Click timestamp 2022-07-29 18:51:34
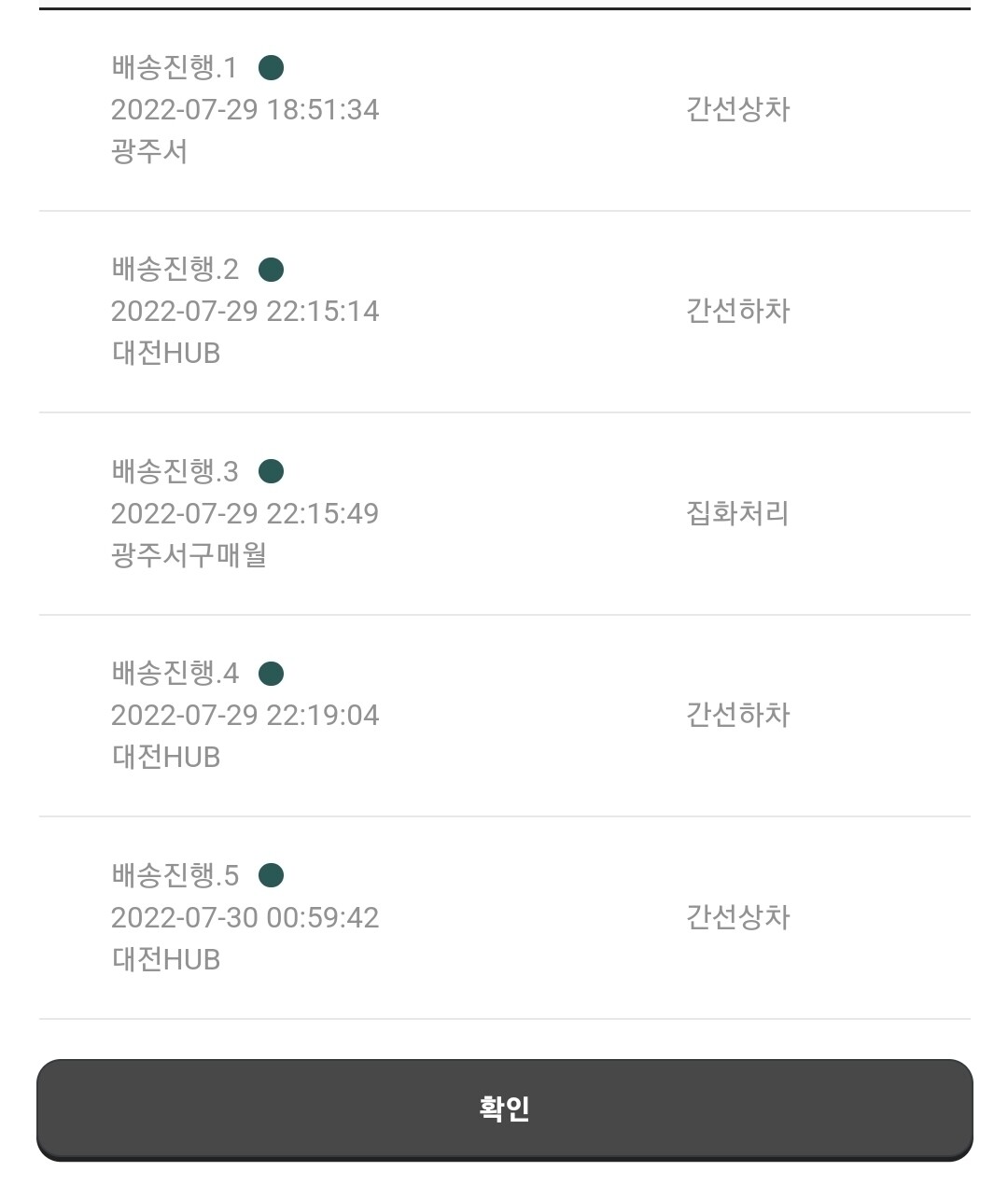 tap(245, 109)
